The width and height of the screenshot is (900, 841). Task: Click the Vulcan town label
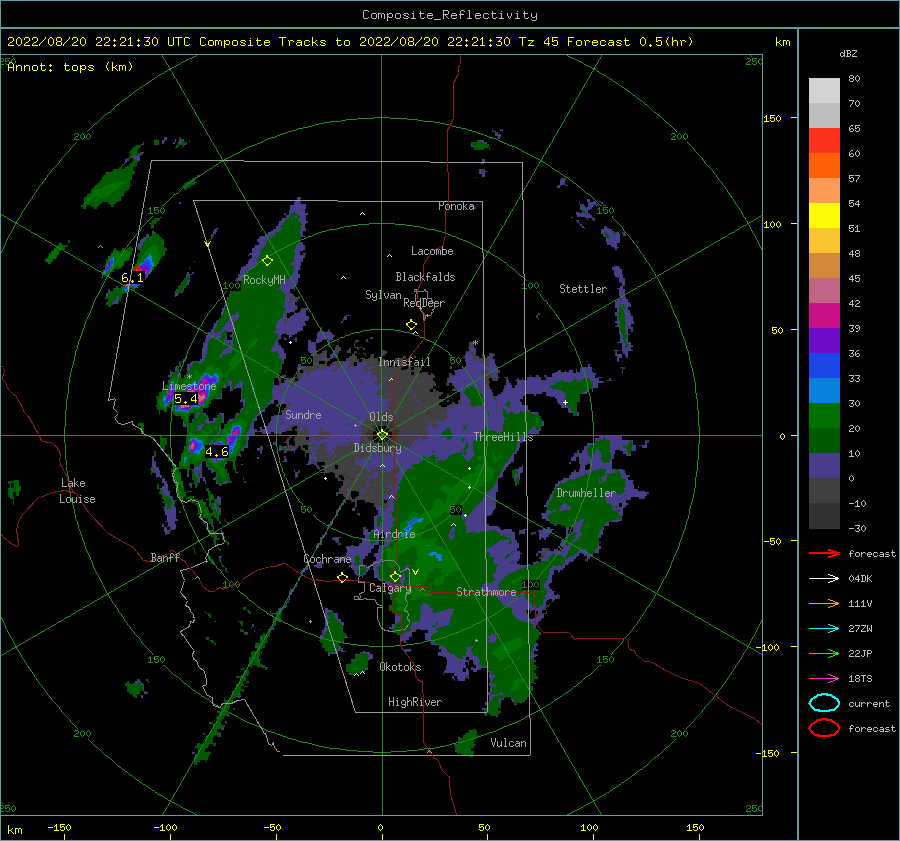point(508,743)
